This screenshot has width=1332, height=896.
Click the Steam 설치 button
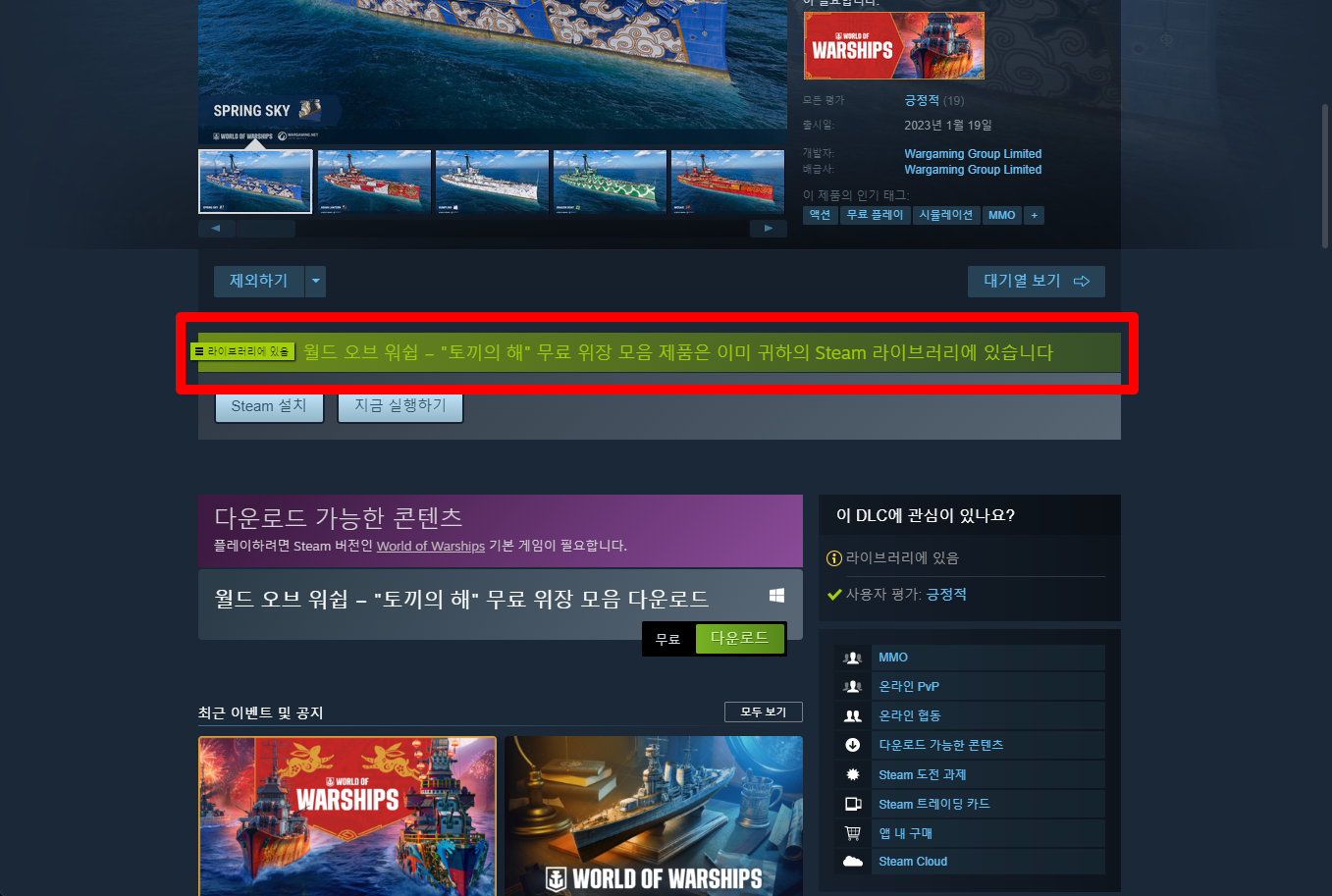click(269, 406)
